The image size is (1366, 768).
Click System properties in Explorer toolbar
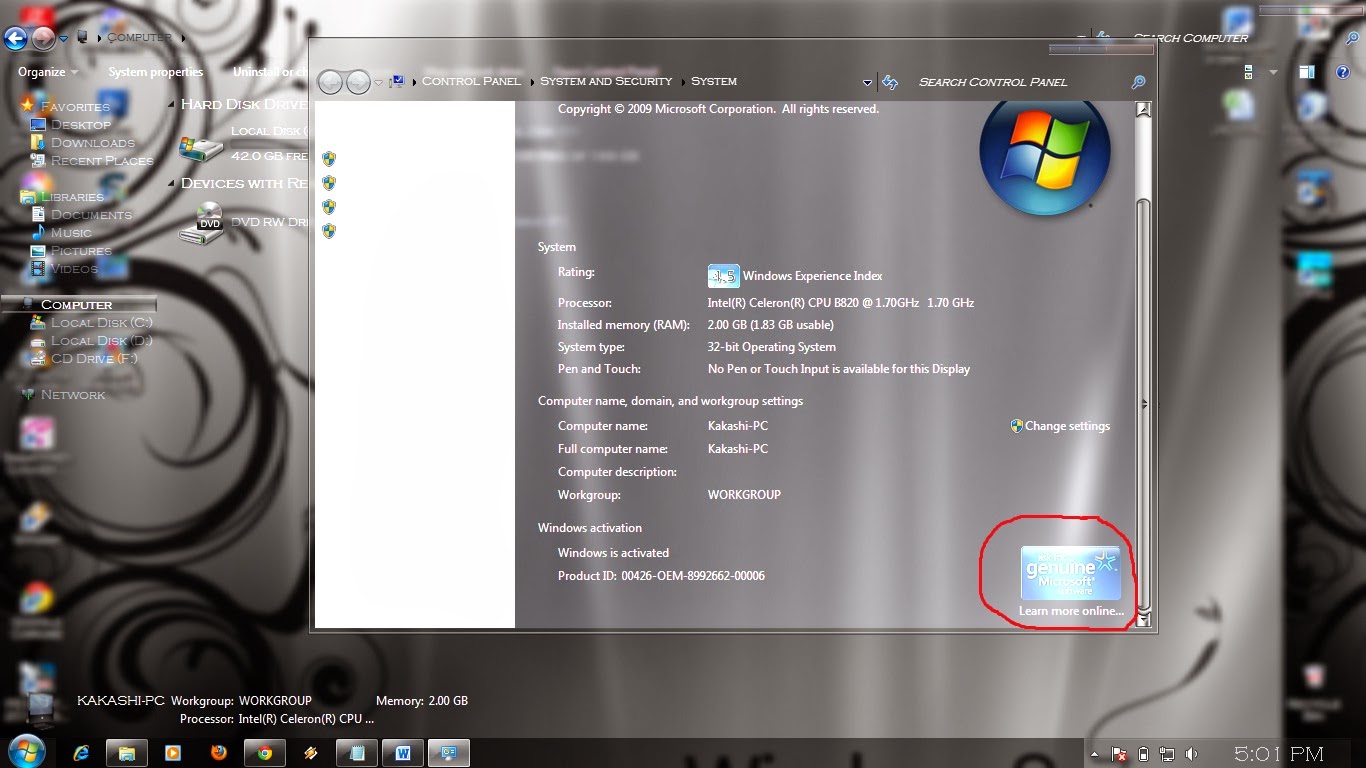click(156, 72)
